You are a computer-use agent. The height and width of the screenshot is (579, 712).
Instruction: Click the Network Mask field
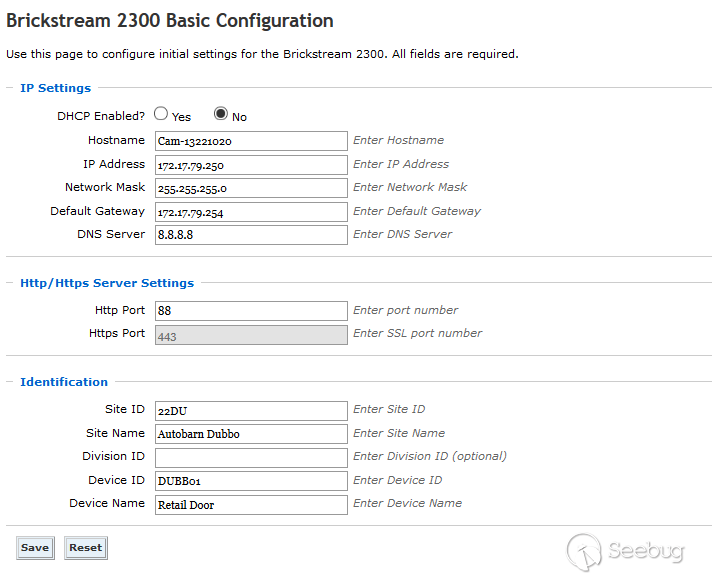251,188
